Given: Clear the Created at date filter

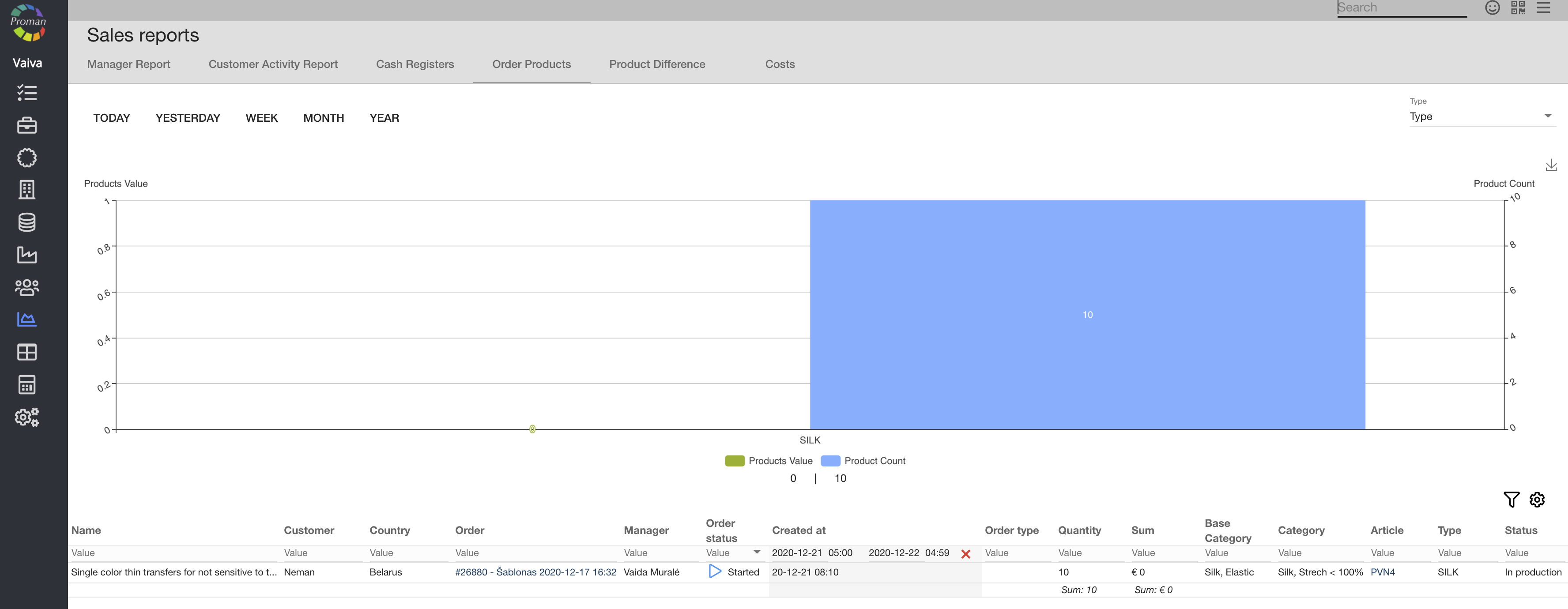Looking at the screenshot, I should [x=965, y=554].
